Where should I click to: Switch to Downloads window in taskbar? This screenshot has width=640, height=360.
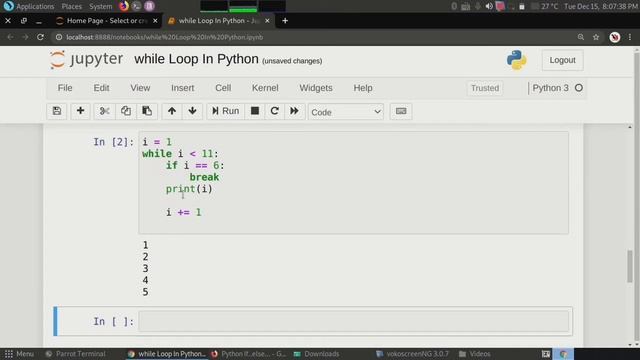[317, 354]
